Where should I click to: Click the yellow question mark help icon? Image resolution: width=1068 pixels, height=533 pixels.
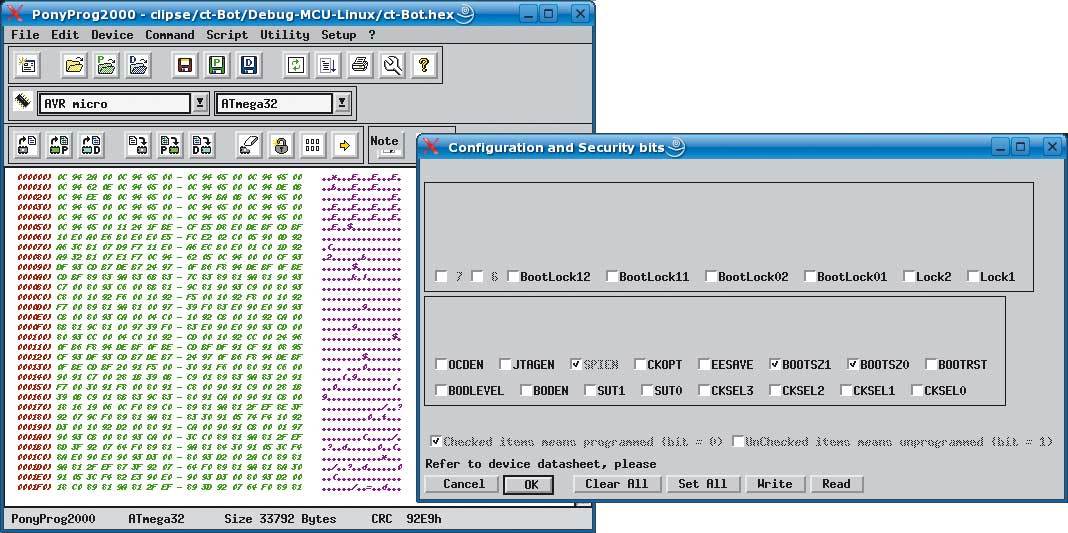[424, 66]
